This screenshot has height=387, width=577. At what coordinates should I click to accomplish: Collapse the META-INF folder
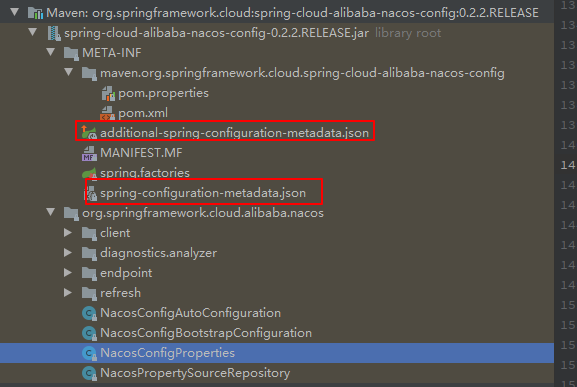point(51,52)
